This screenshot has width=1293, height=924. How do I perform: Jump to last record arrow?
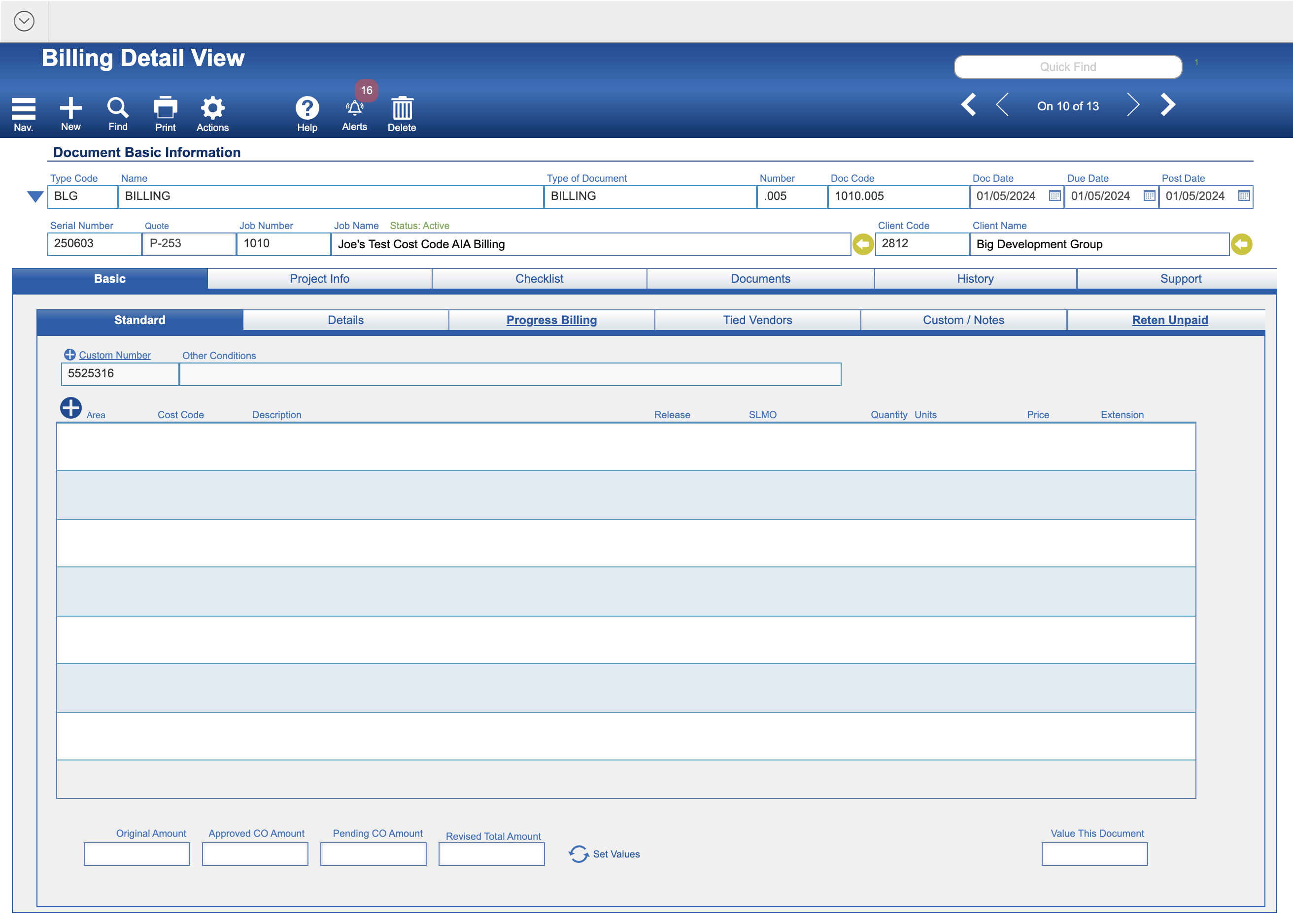point(1168,105)
